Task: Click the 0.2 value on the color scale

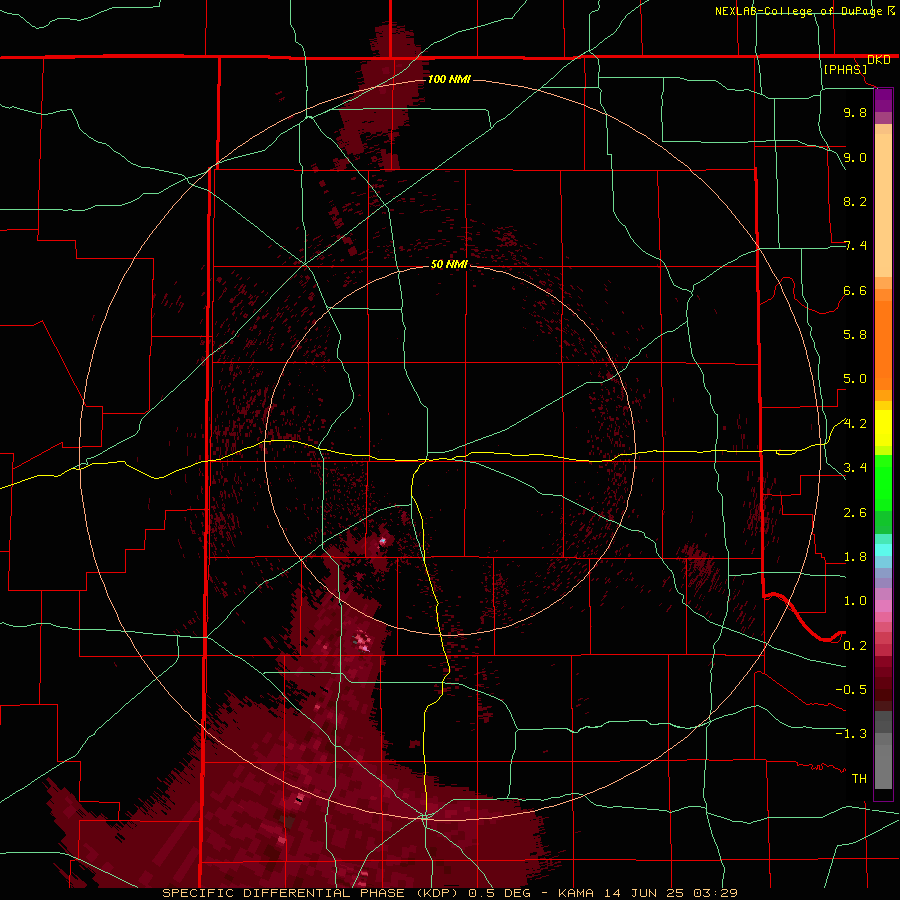Action: click(855, 646)
